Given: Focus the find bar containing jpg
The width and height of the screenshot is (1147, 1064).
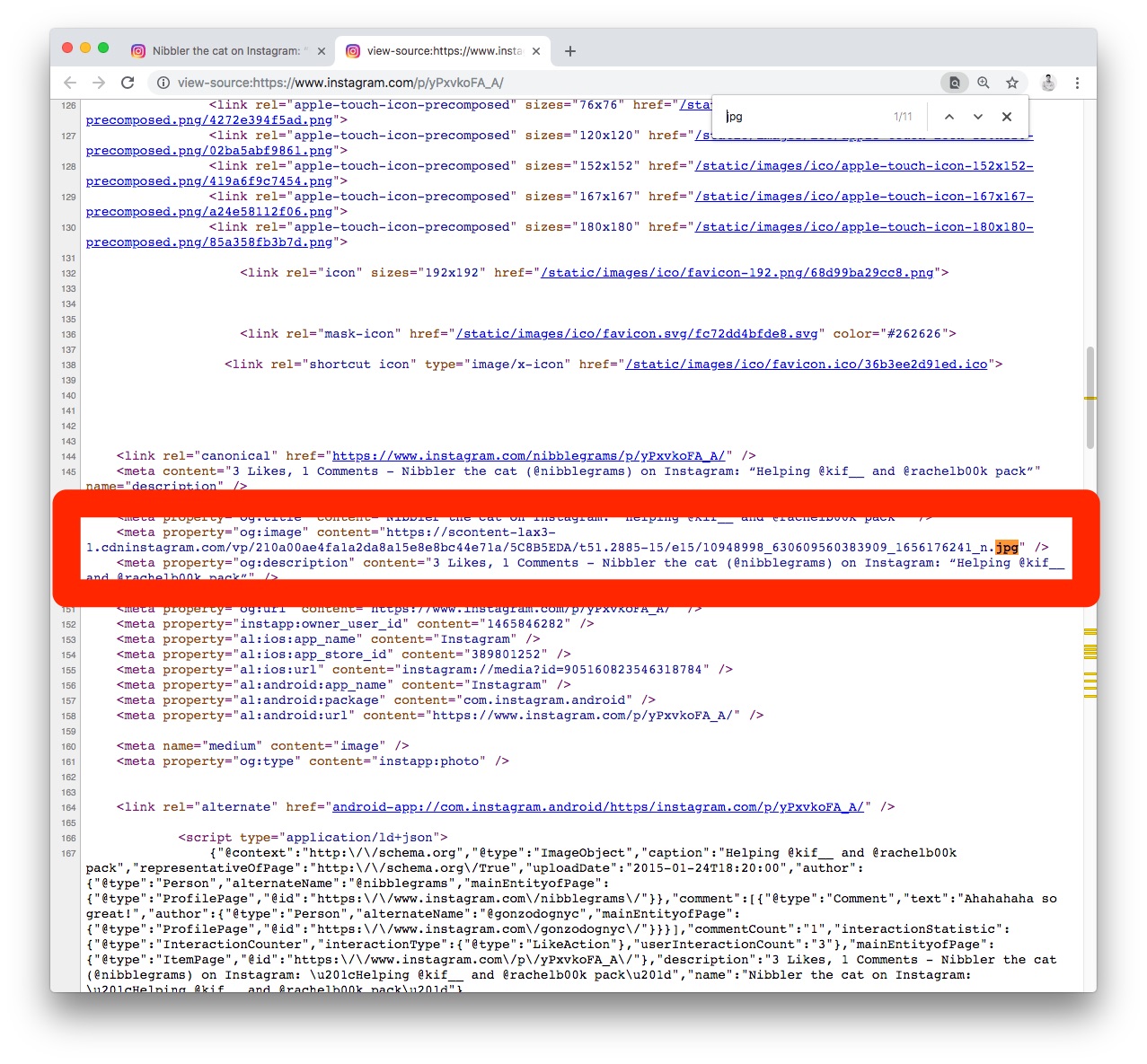Looking at the screenshot, I should 804,117.
